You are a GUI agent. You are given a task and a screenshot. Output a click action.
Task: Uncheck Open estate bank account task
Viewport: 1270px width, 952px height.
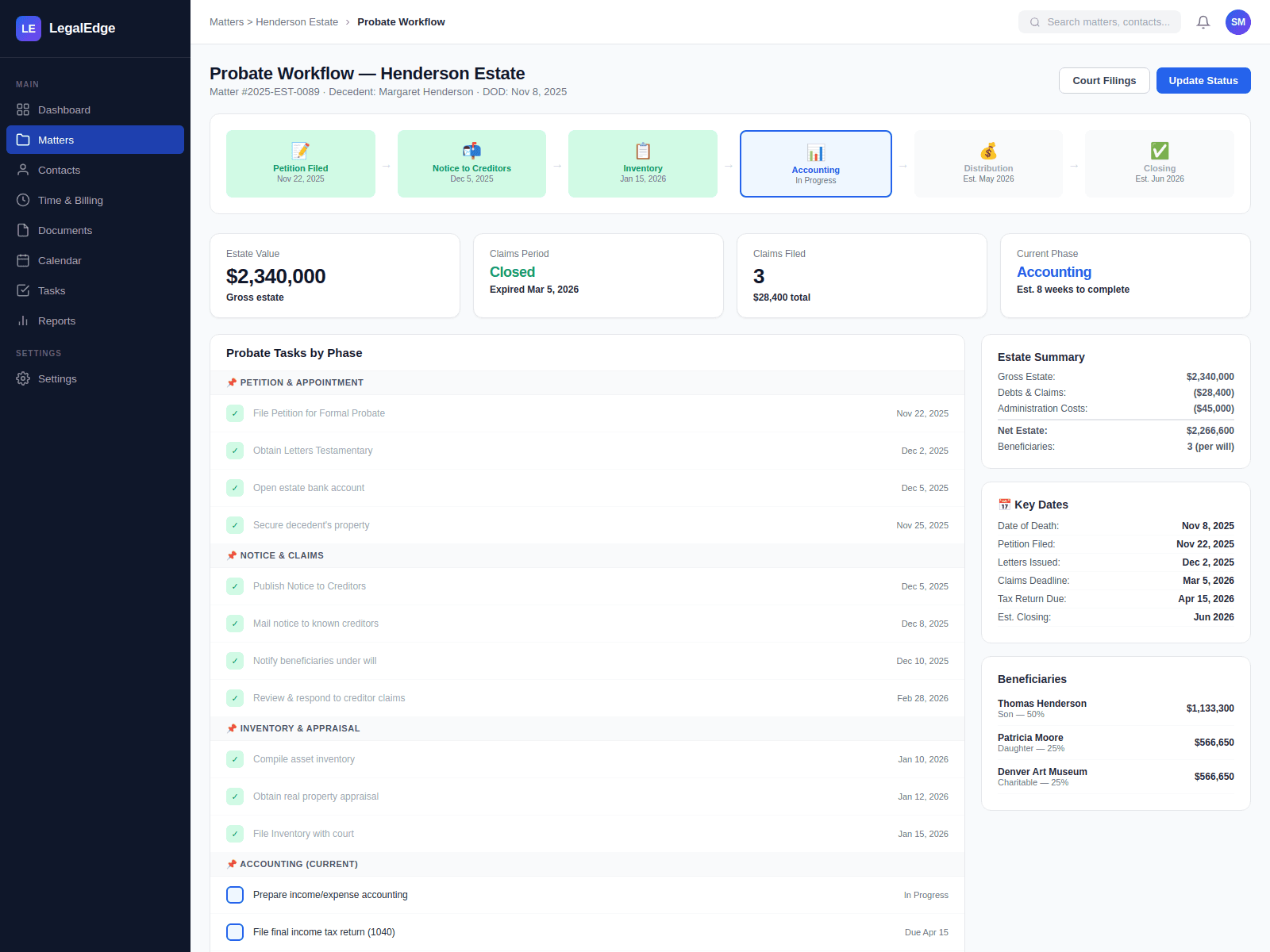tap(235, 488)
